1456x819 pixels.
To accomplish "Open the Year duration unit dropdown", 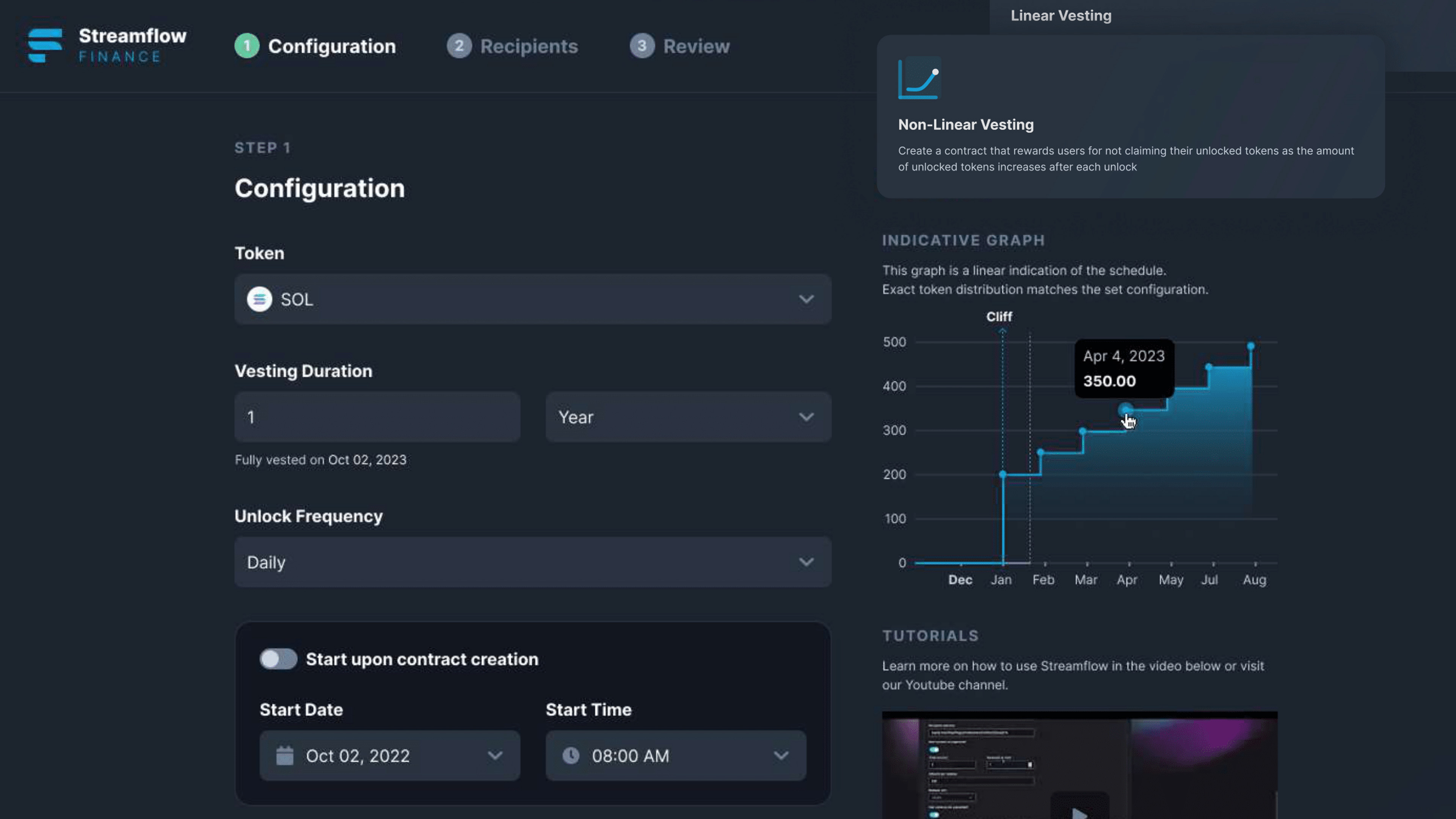I will pyautogui.click(x=688, y=417).
